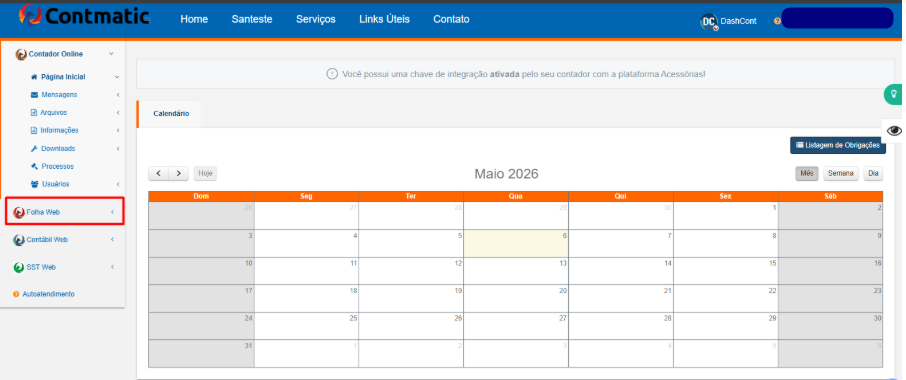Open the Mensagens sidebar link
The width and height of the screenshot is (906, 380).
click(59, 95)
